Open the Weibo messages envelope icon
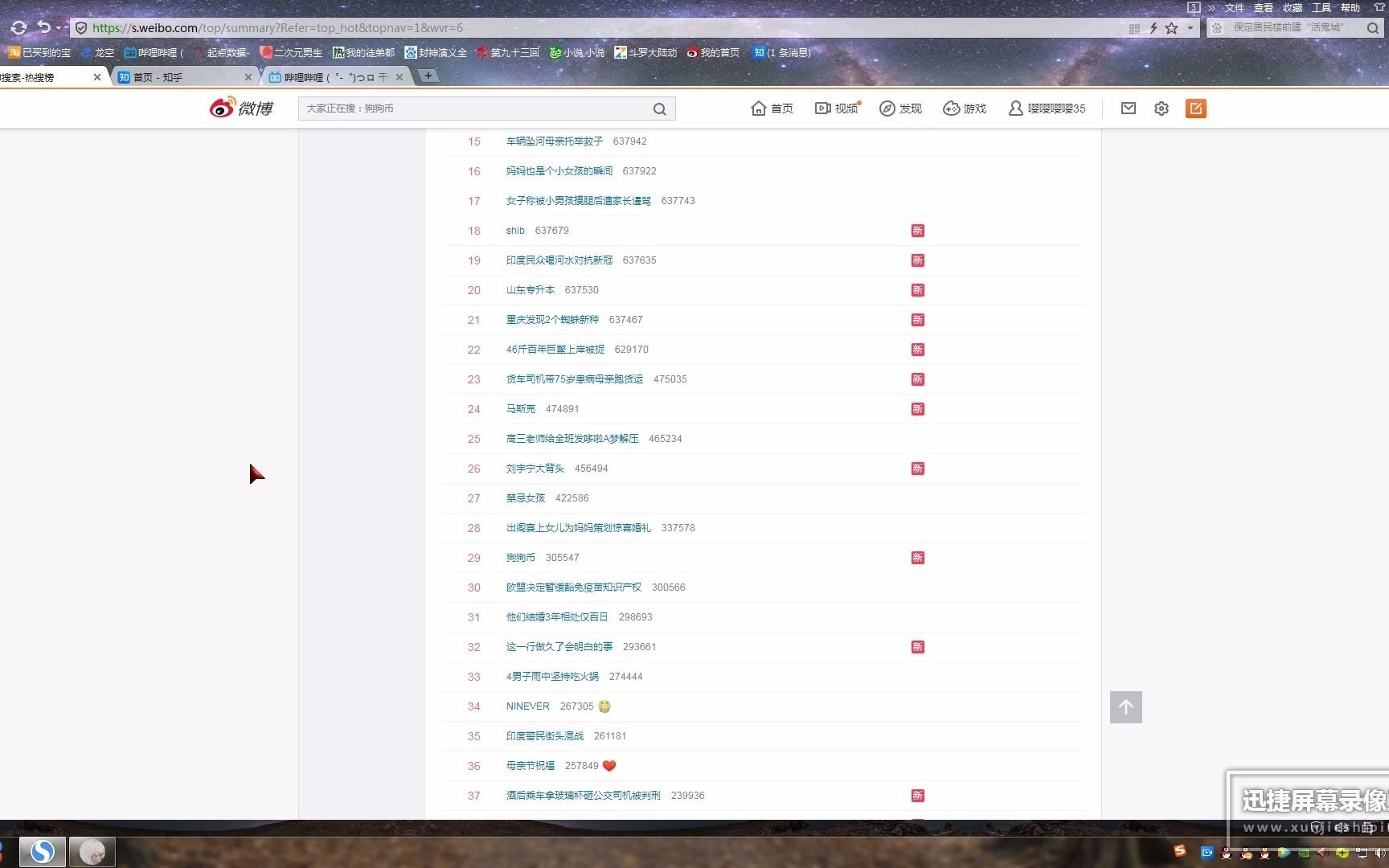Image resolution: width=1389 pixels, height=868 pixels. (1129, 108)
